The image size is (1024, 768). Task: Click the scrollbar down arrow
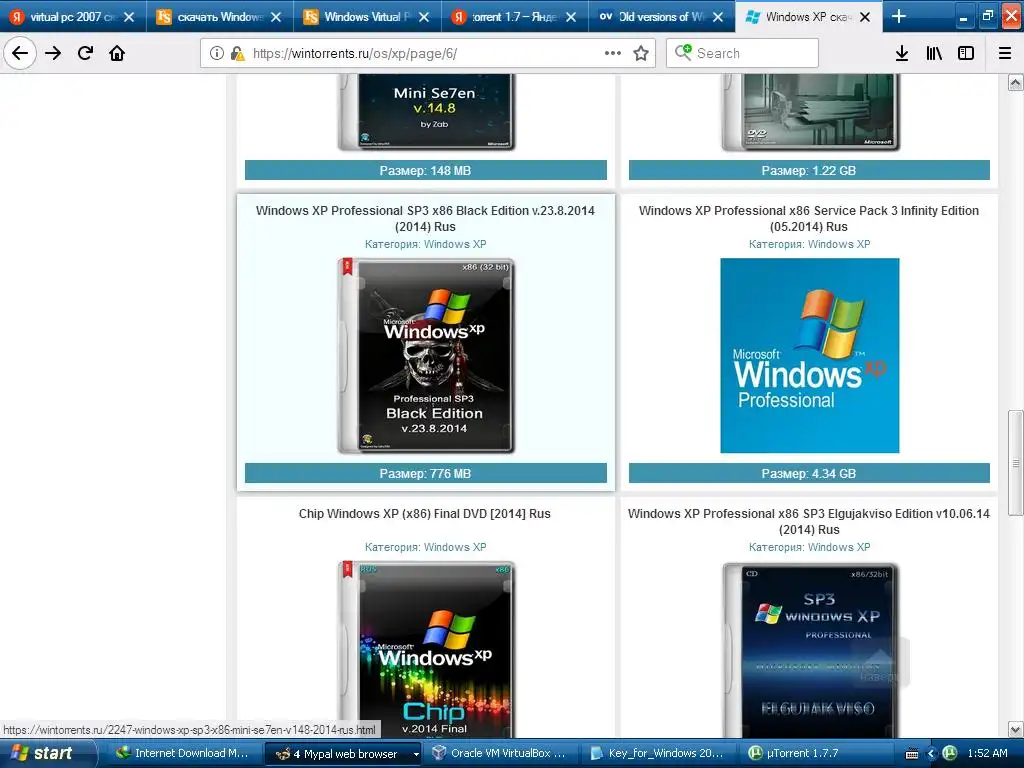pyautogui.click(x=1016, y=729)
